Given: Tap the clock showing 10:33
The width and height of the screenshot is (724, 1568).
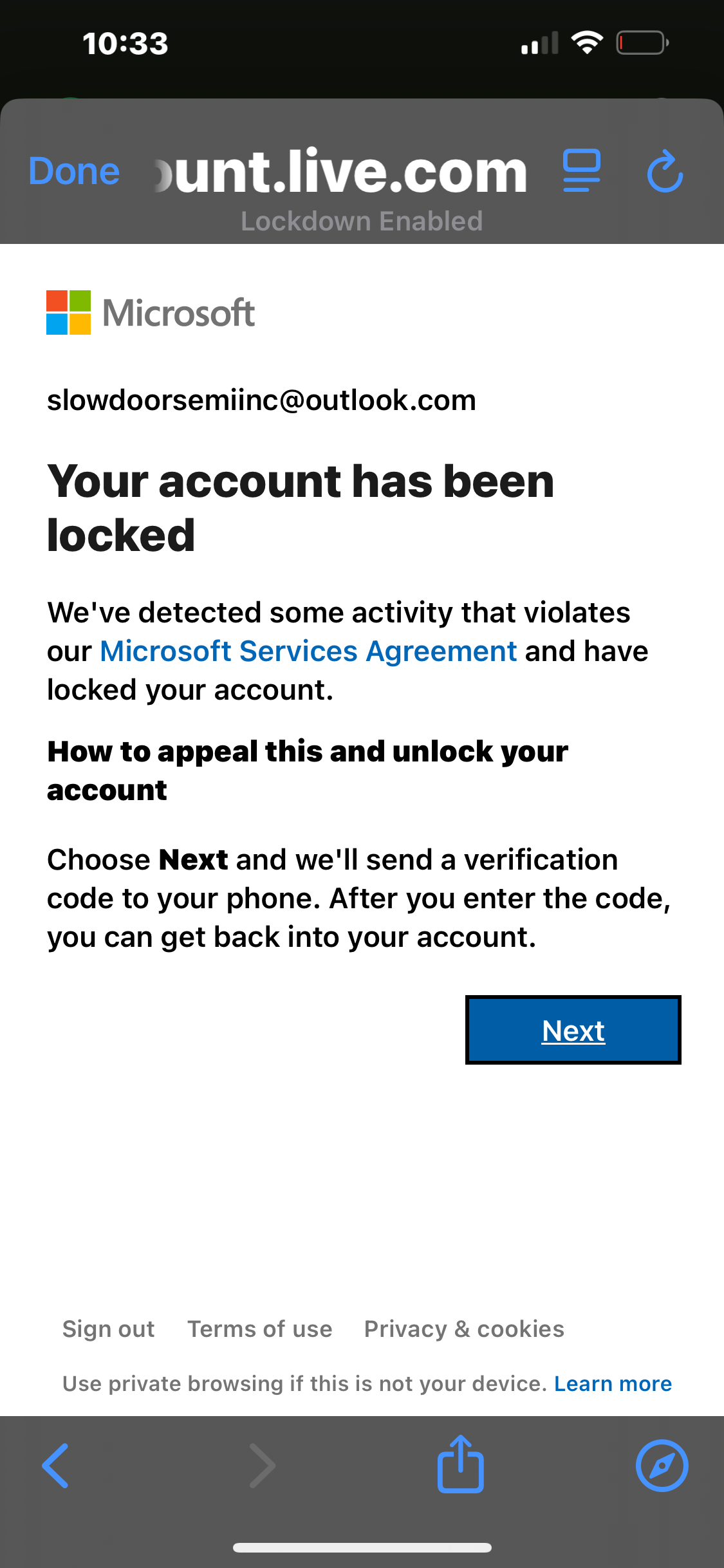Looking at the screenshot, I should click(125, 44).
